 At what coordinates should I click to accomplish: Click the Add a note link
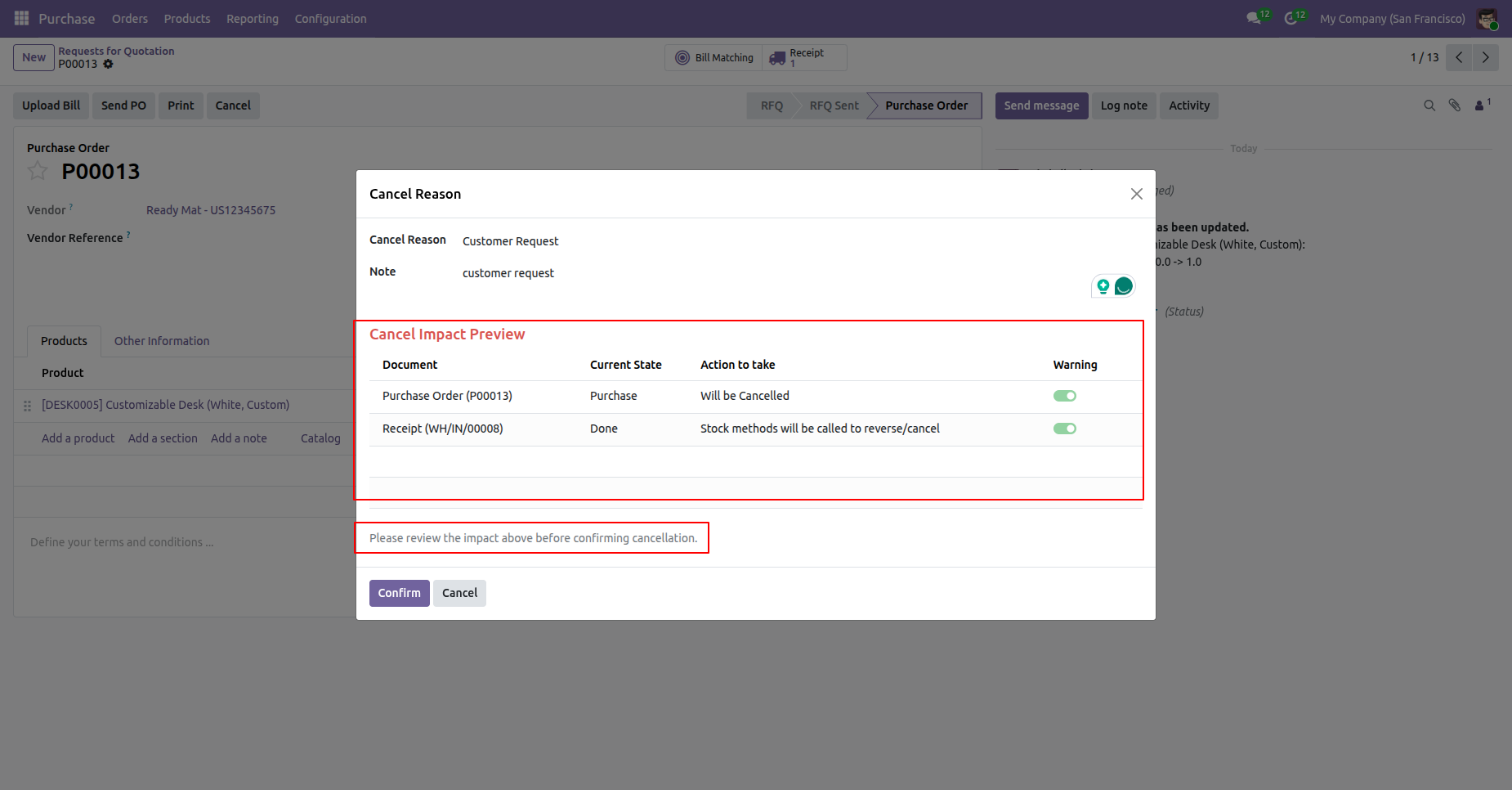[x=239, y=438]
